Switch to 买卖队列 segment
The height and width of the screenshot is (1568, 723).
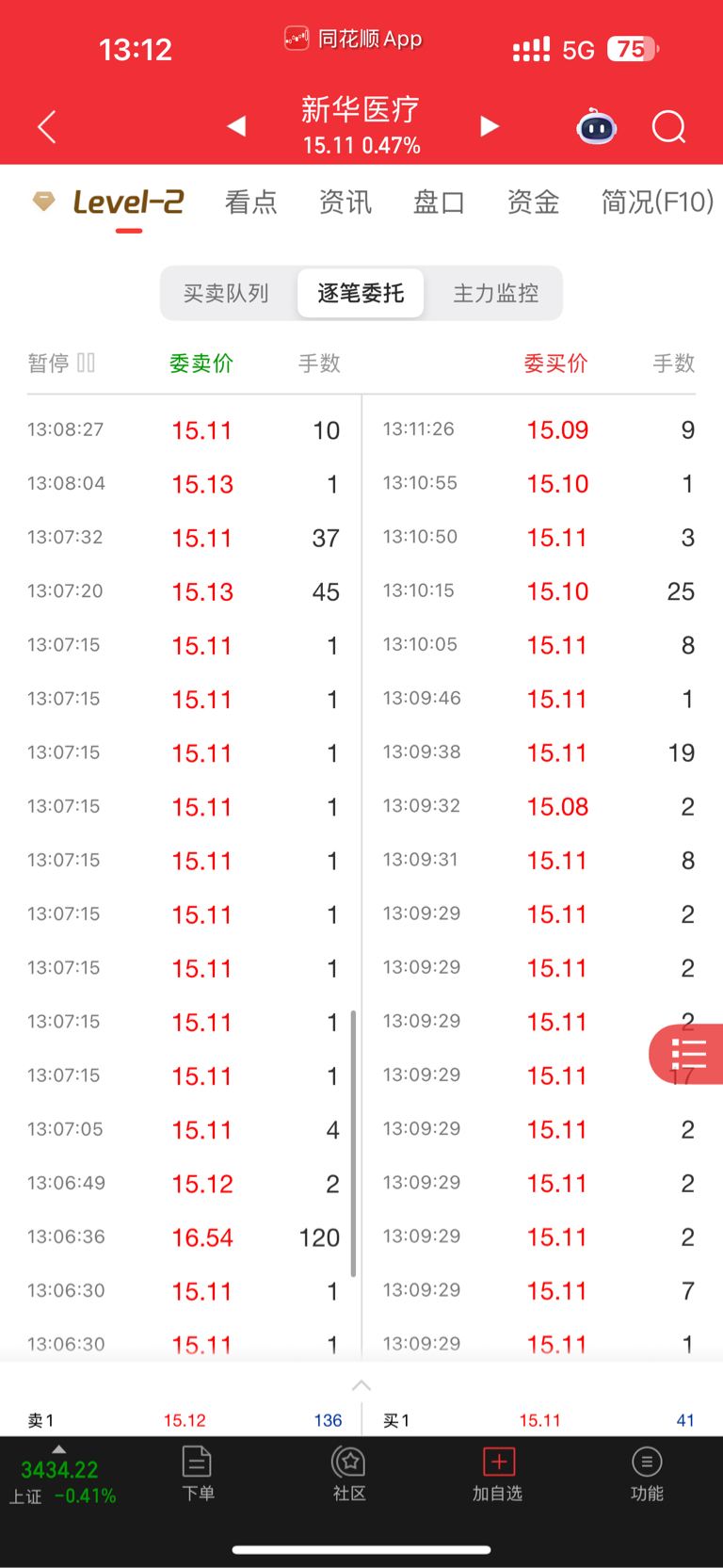[x=226, y=293]
